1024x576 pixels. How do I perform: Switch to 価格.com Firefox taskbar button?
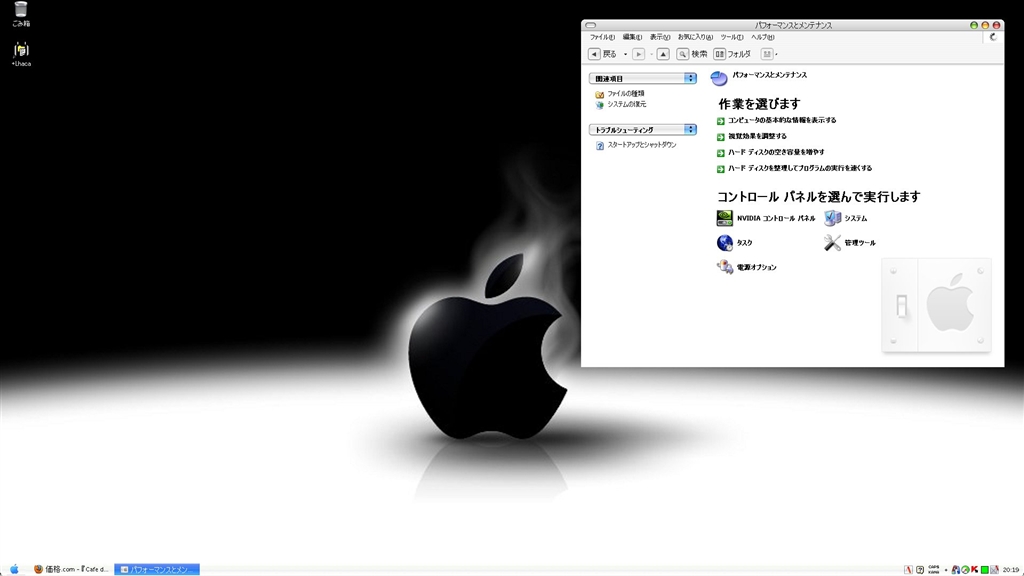tap(71, 569)
